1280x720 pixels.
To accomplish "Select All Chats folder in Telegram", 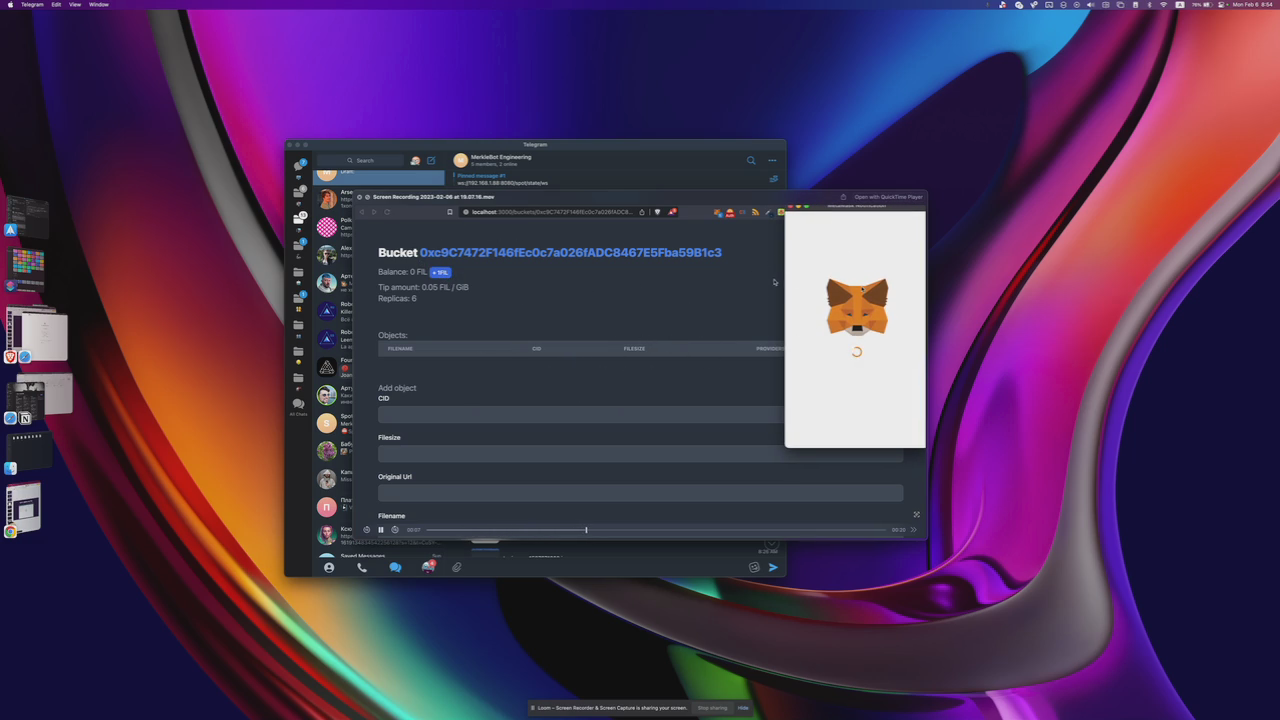I will point(298,407).
